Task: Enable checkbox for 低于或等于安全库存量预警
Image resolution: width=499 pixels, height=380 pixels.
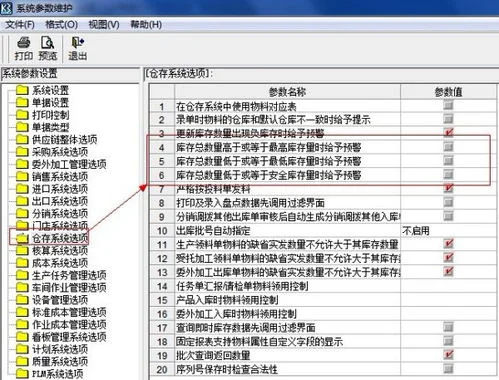Action: pyautogui.click(x=448, y=174)
